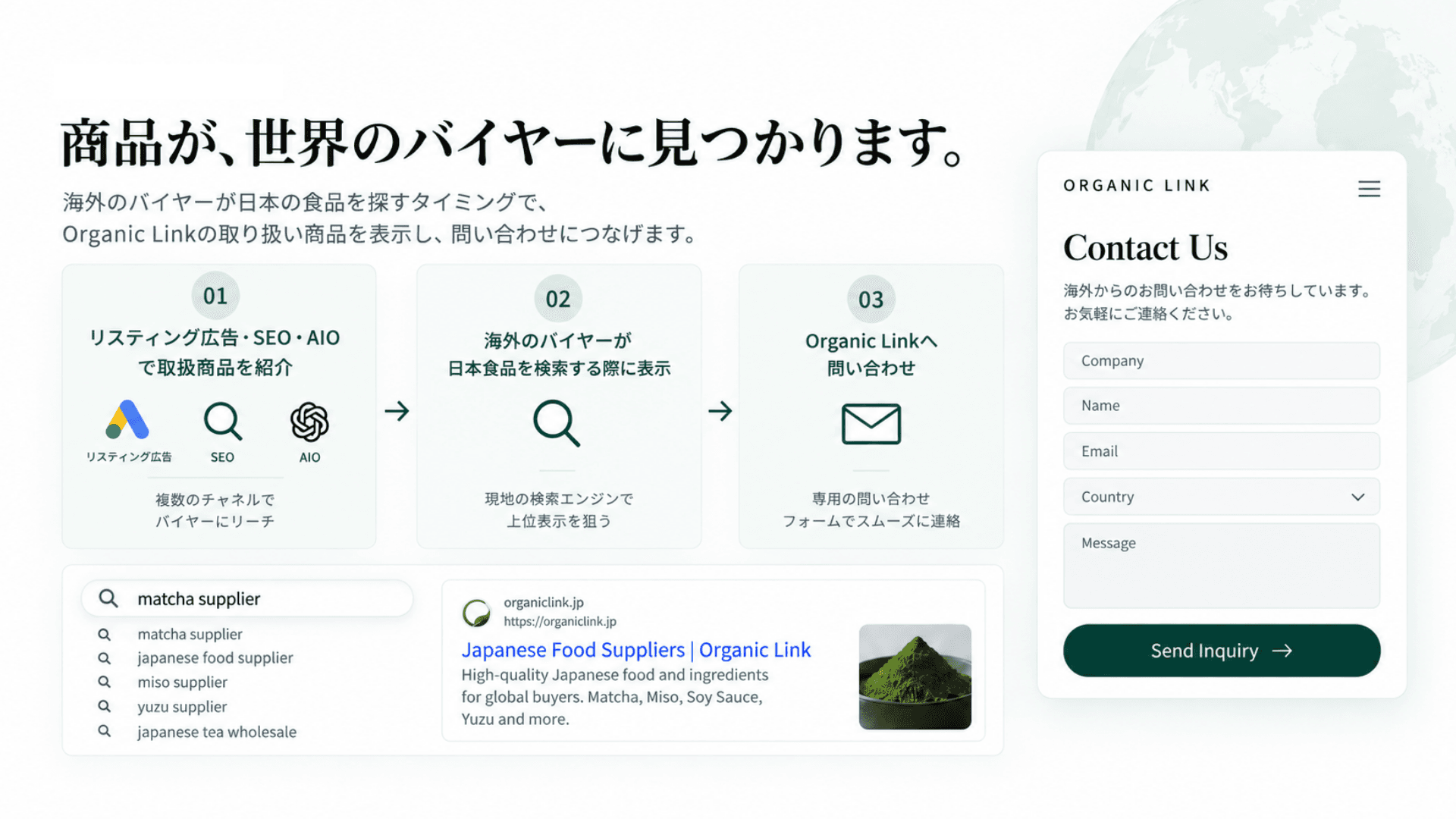Choose the miso supplier suggestion
1456x819 pixels.
(x=182, y=682)
